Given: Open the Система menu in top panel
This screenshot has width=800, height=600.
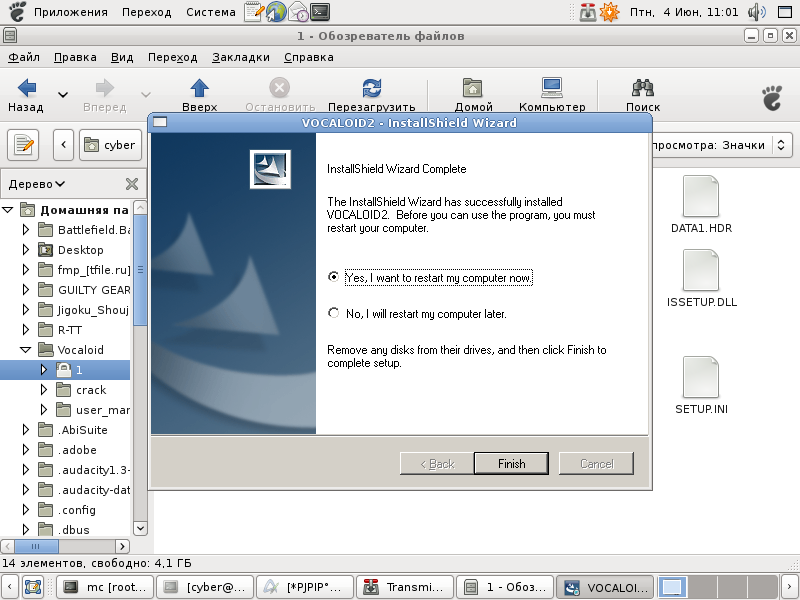Looking at the screenshot, I should point(211,12).
